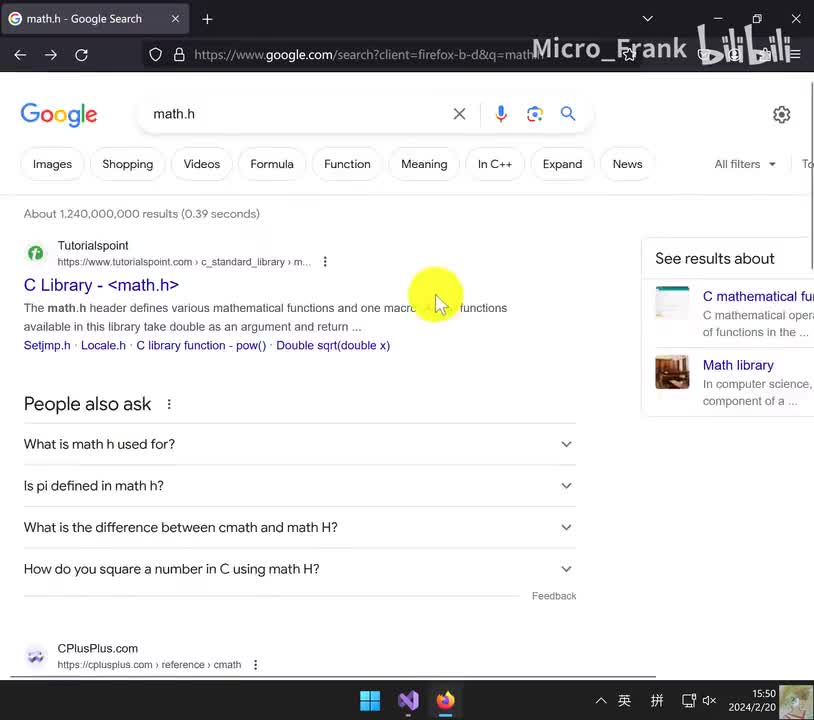
Task: Apply the Expand search chip
Action: pos(562,164)
